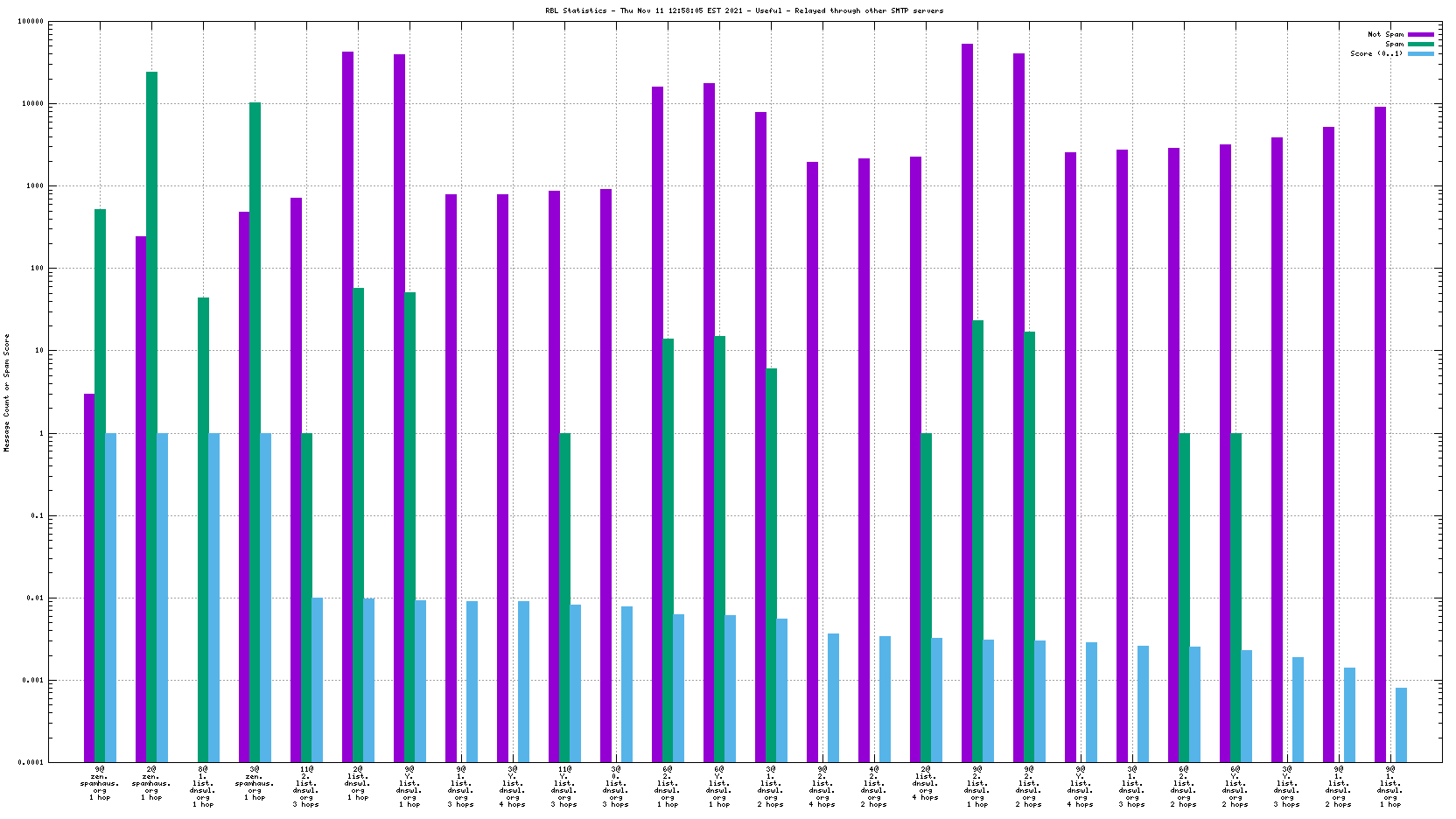This screenshot has height=819, width=1456.
Task: Click the "4@ 2.list.dnswl.org 2 hops" x-axis label
Action: (x=874, y=787)
